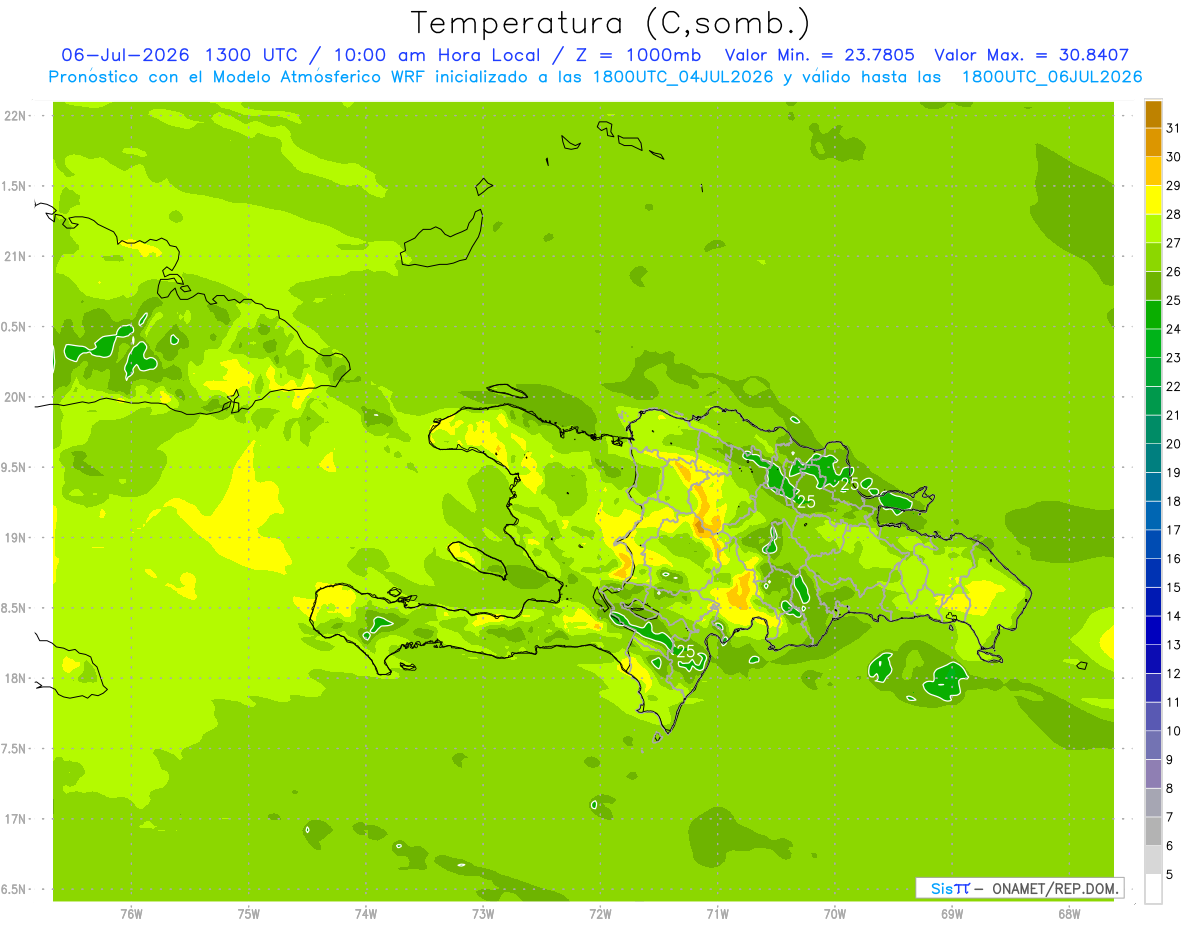Click the "10" colorbar label
The width and height of the screenshot is (1200, 927).
coord(1174,731)
